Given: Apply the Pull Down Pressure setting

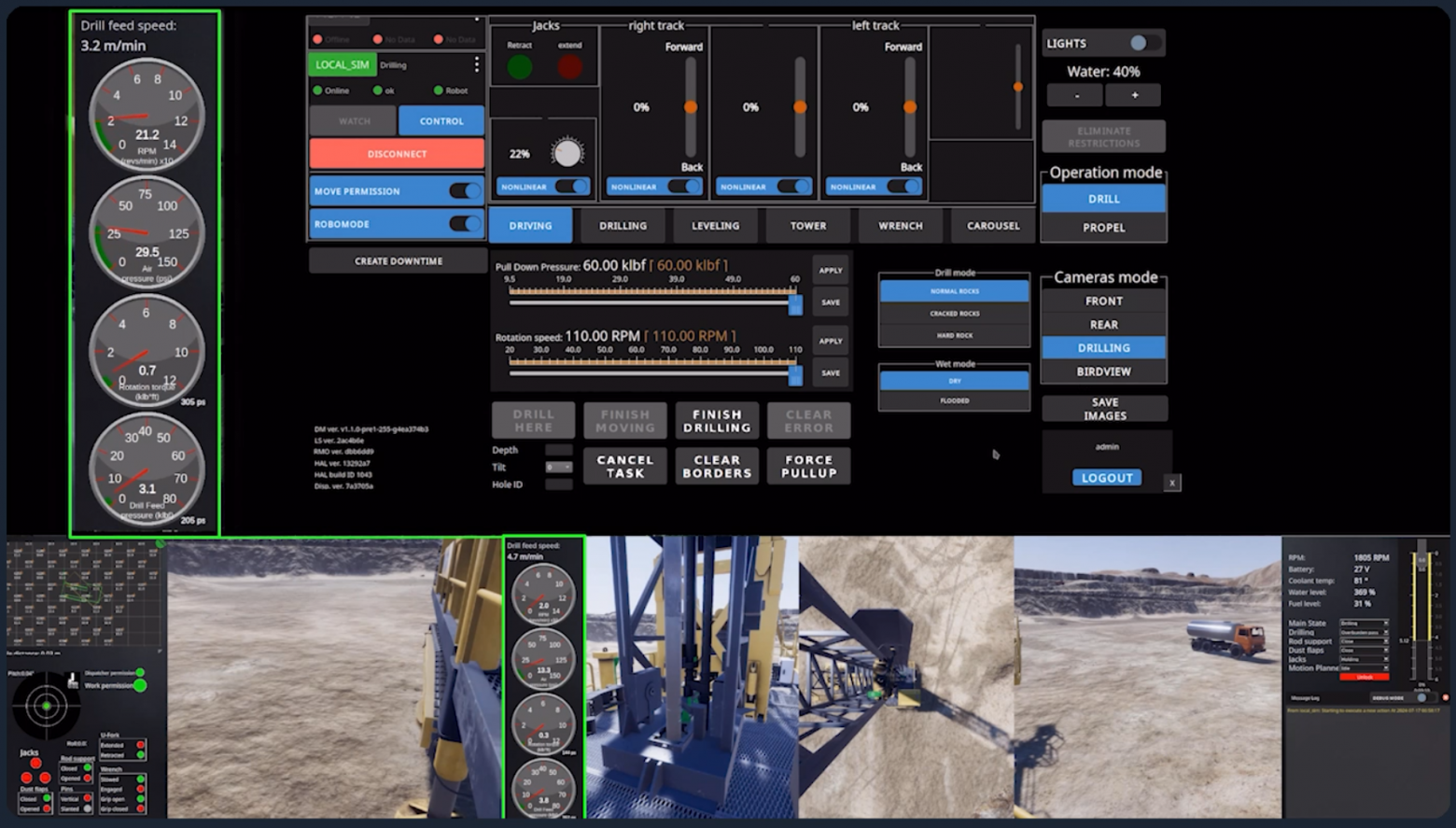Looking at the screenshot, I should 830,271.
